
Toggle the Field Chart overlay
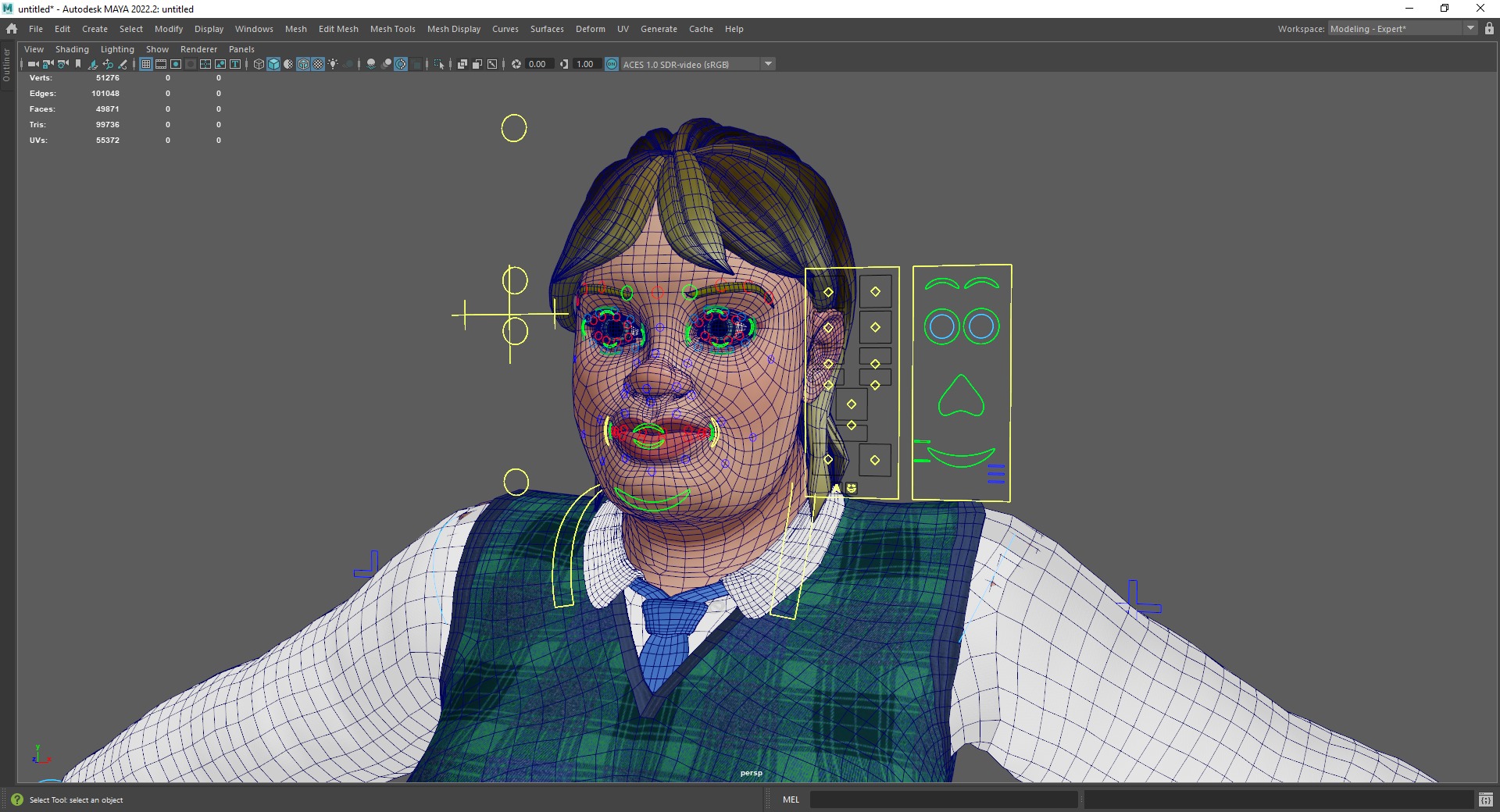[205, 64]
